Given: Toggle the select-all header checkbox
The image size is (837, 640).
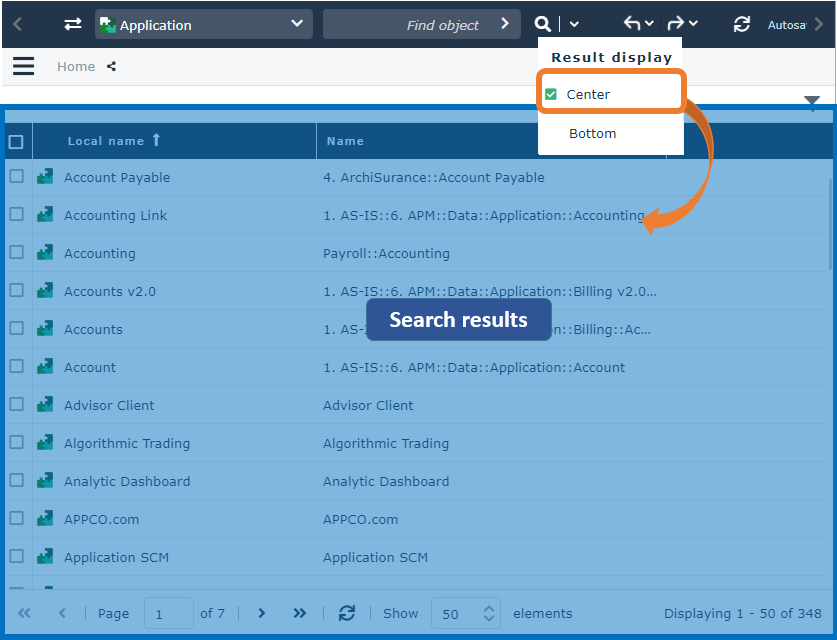Looking at the screenshot, I should coord(17,142).
